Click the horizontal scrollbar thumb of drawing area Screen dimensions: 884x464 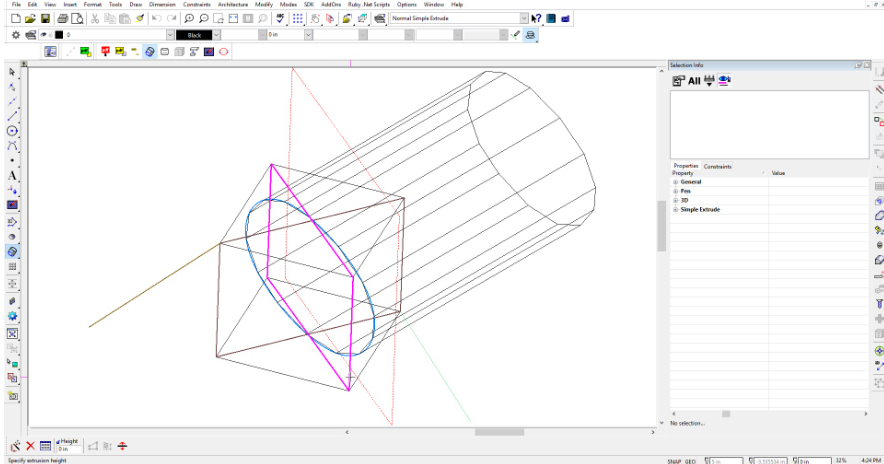click(499, 432)
